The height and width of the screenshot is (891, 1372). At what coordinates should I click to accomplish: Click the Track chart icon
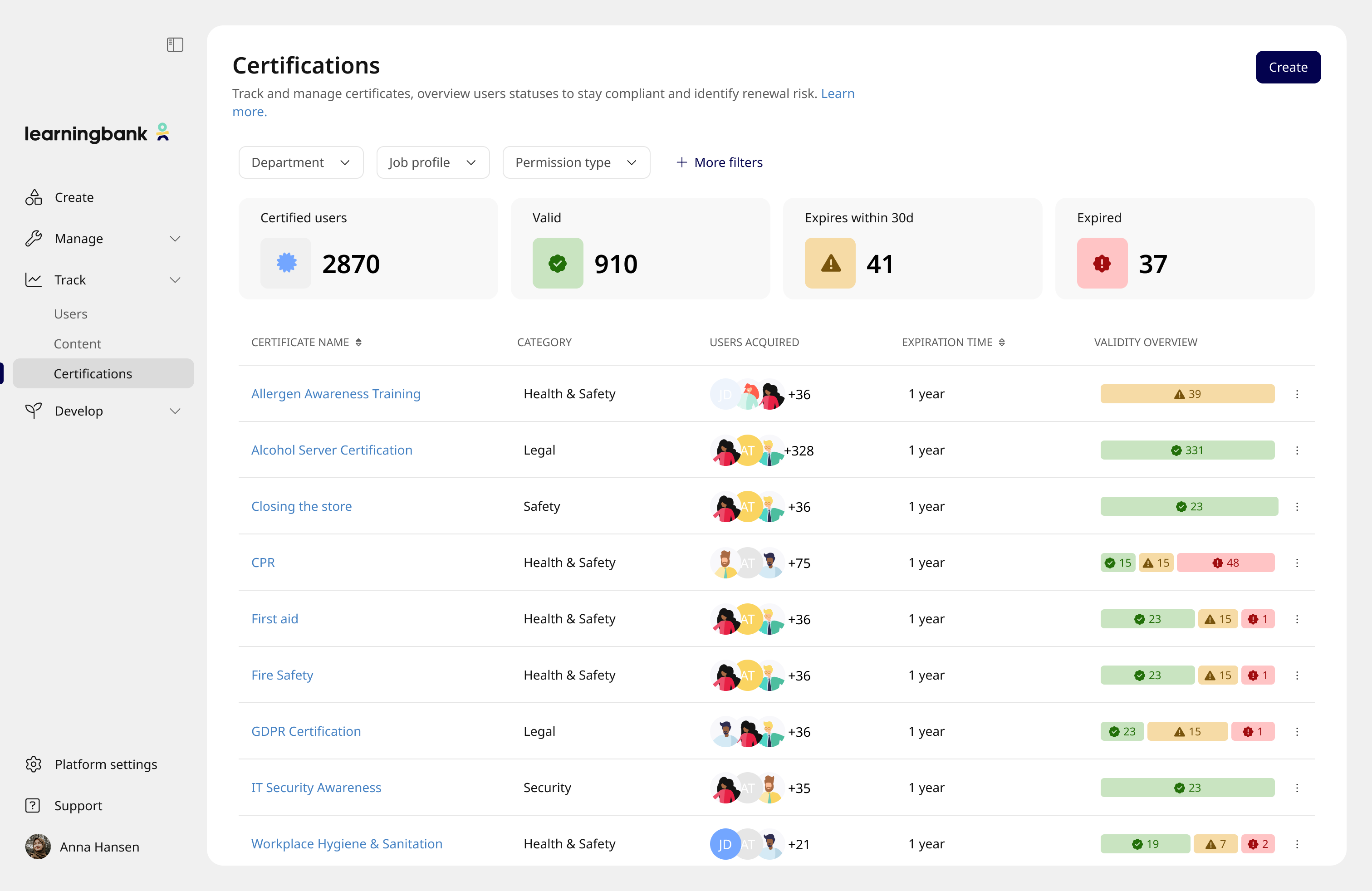[x=34, y=279]
